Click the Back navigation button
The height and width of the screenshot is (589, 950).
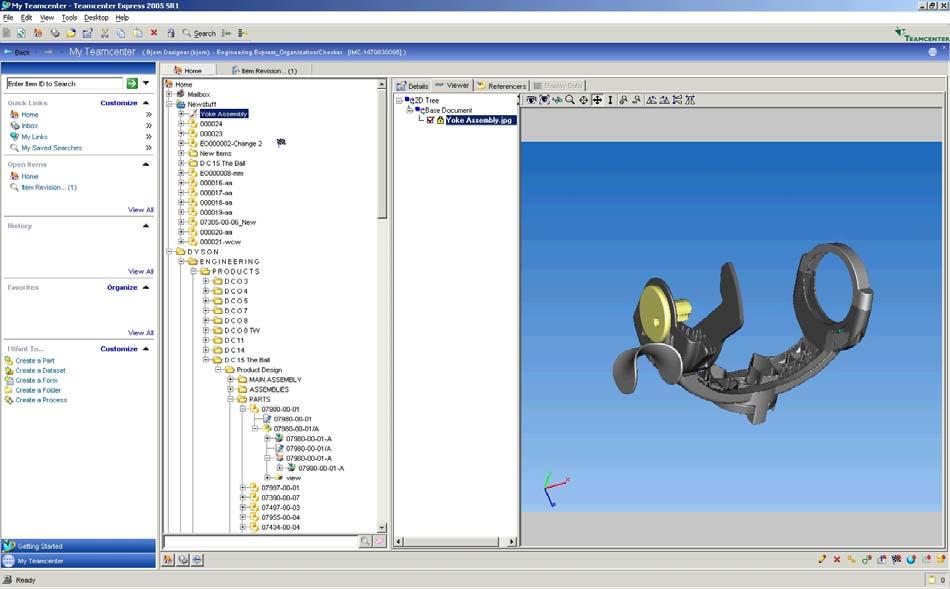tap(17, 52)
